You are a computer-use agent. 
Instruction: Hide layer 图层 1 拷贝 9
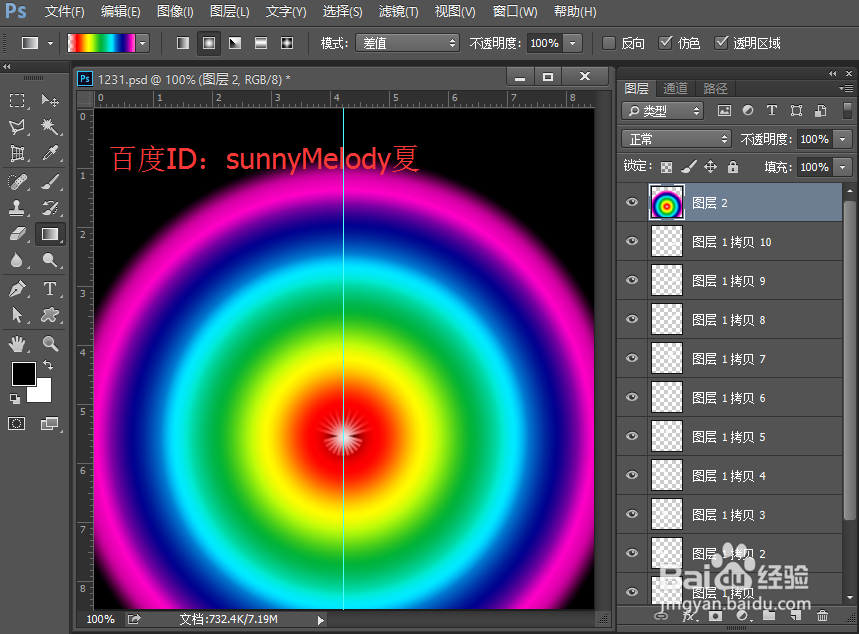click(x=632, y=280)
